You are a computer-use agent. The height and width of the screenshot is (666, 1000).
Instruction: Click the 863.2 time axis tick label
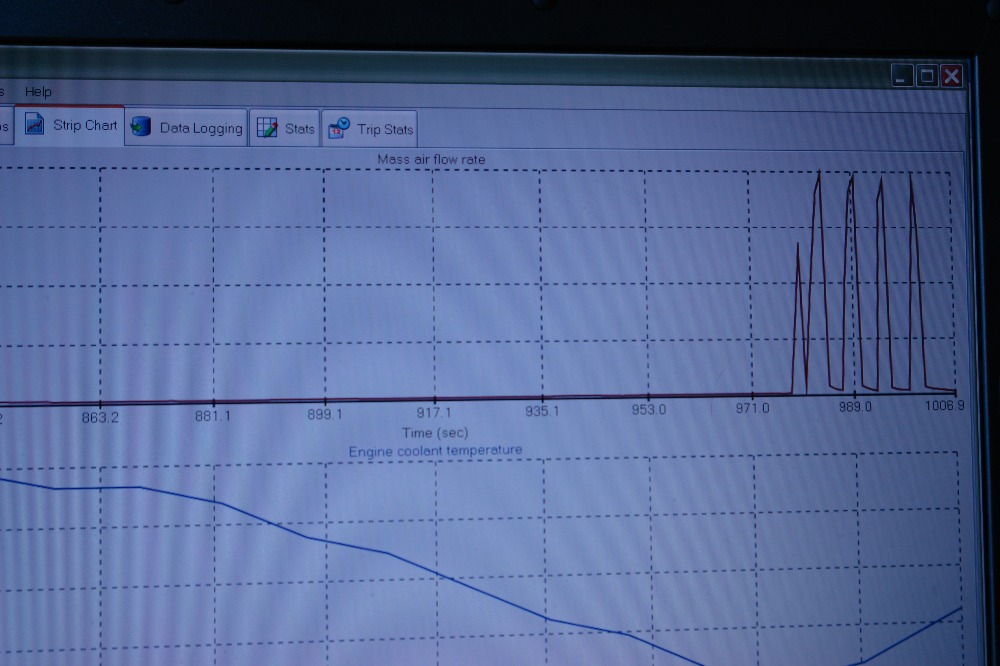coord(100,417)
